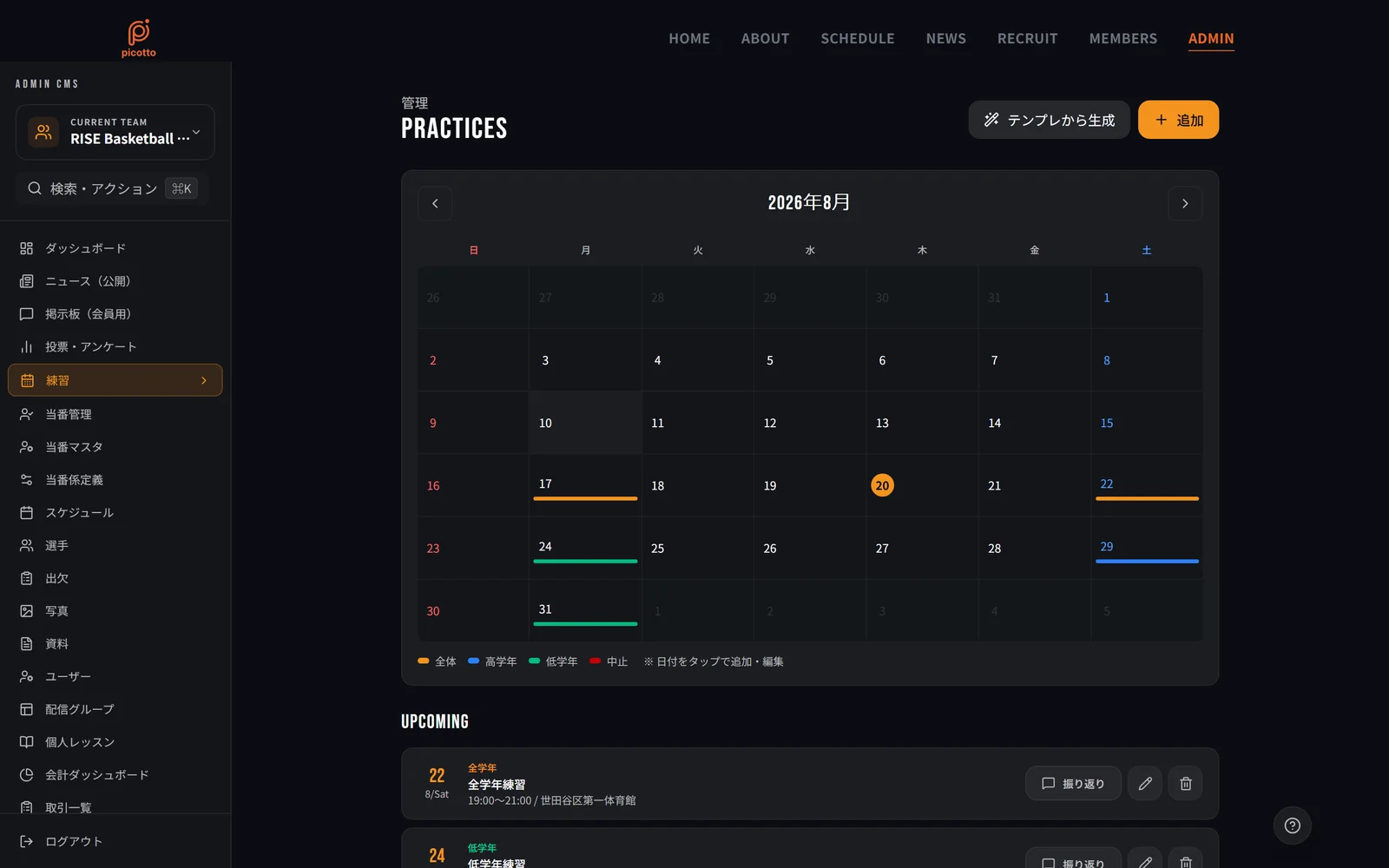
Task: Select the orange practice bar on August 17
Action: 585,498
